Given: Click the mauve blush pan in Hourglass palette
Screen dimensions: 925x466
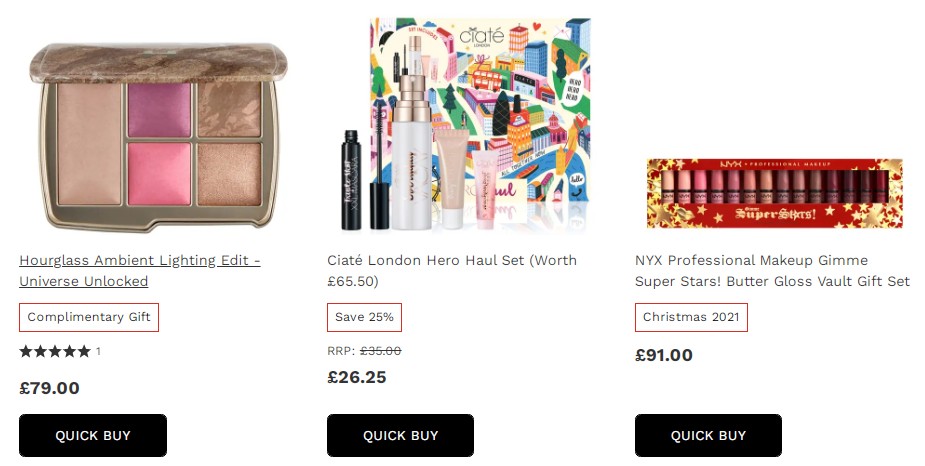Looking at the screenshot, I should click(x=159, y=110).
